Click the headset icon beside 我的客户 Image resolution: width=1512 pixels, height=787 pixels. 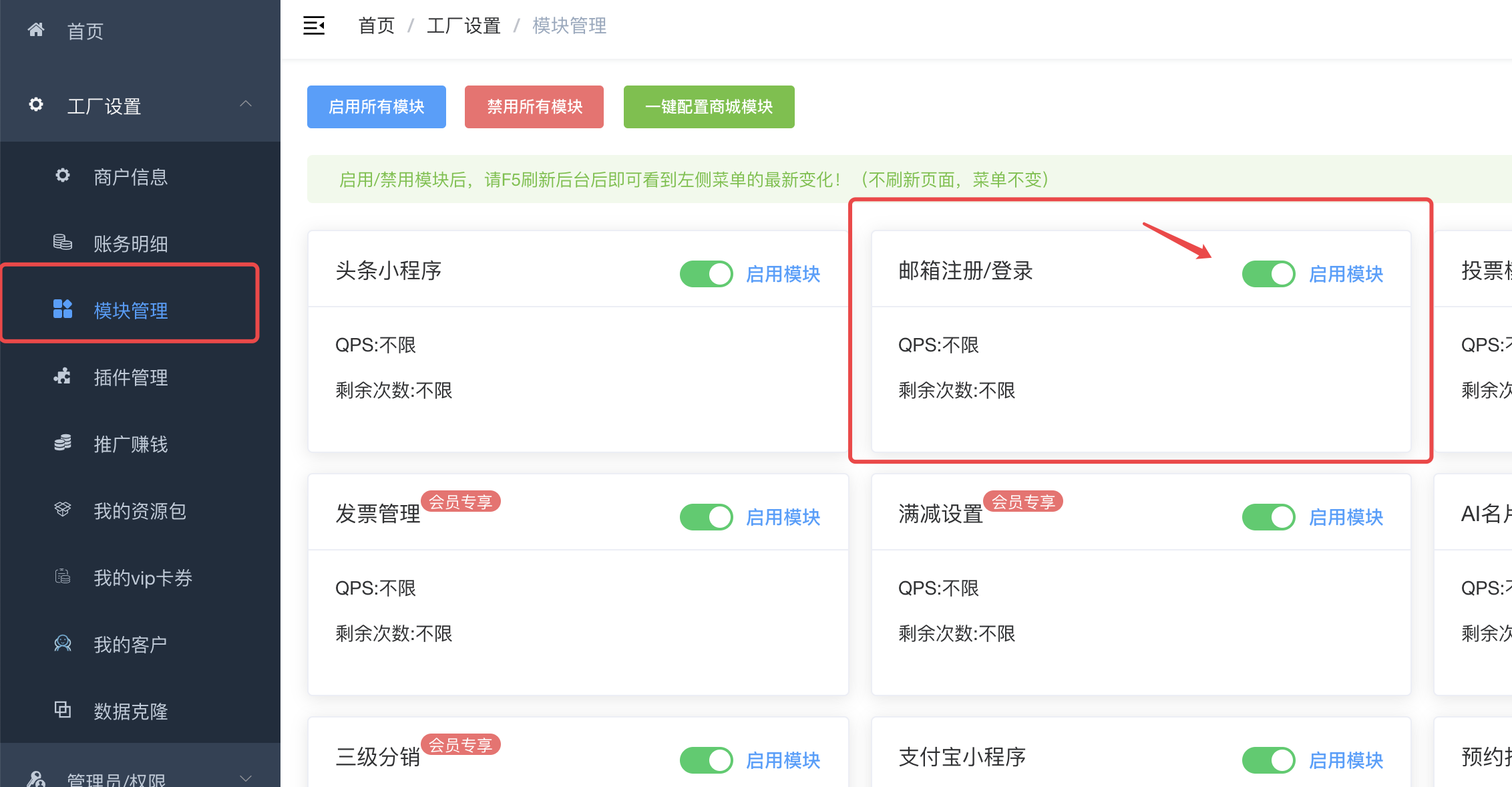(62, 643)
